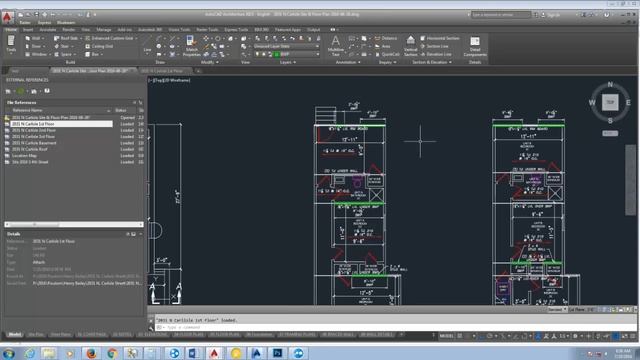This screenshot has height=360, width=640.
Task: Click the MODEL status bar button
Action: [x=447, y=336]
